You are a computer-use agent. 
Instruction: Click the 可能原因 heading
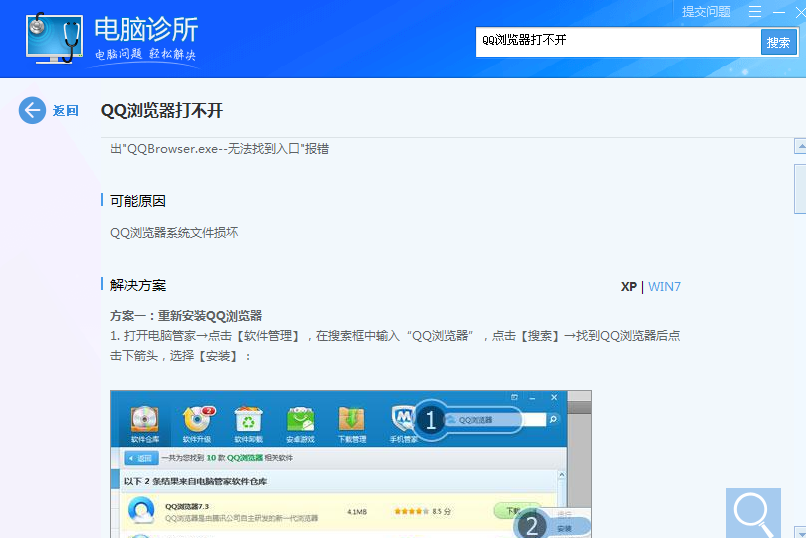click(x=138, y=201)
